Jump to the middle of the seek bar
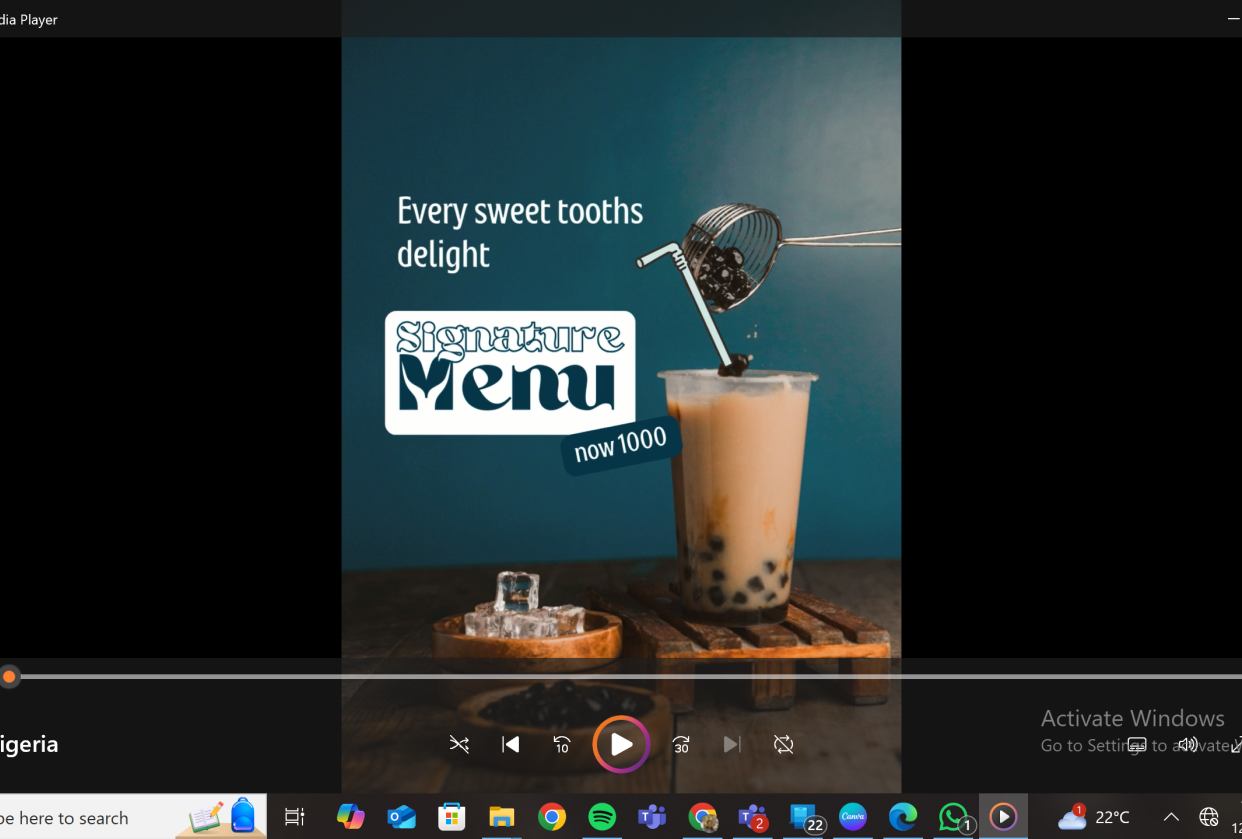Image resolution: width=1242 pixels, height=839 pixels. click(x=621, y=677)
